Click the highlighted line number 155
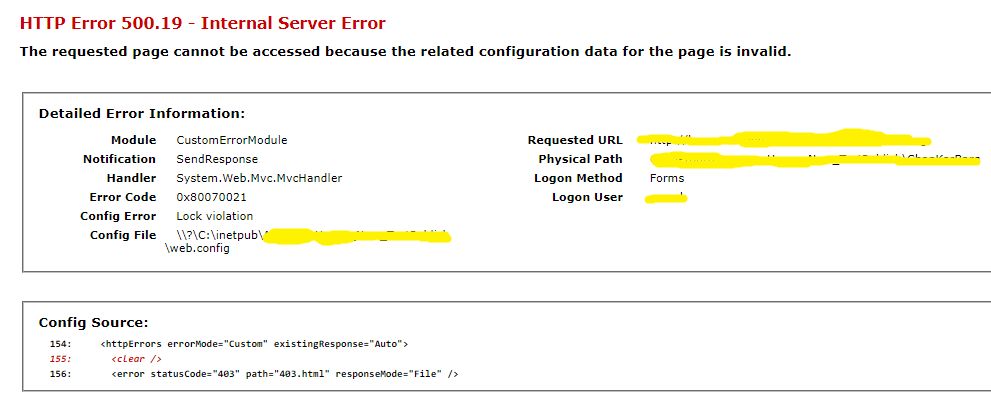Viewport: 991px width, 403px height. click(61, 359)
